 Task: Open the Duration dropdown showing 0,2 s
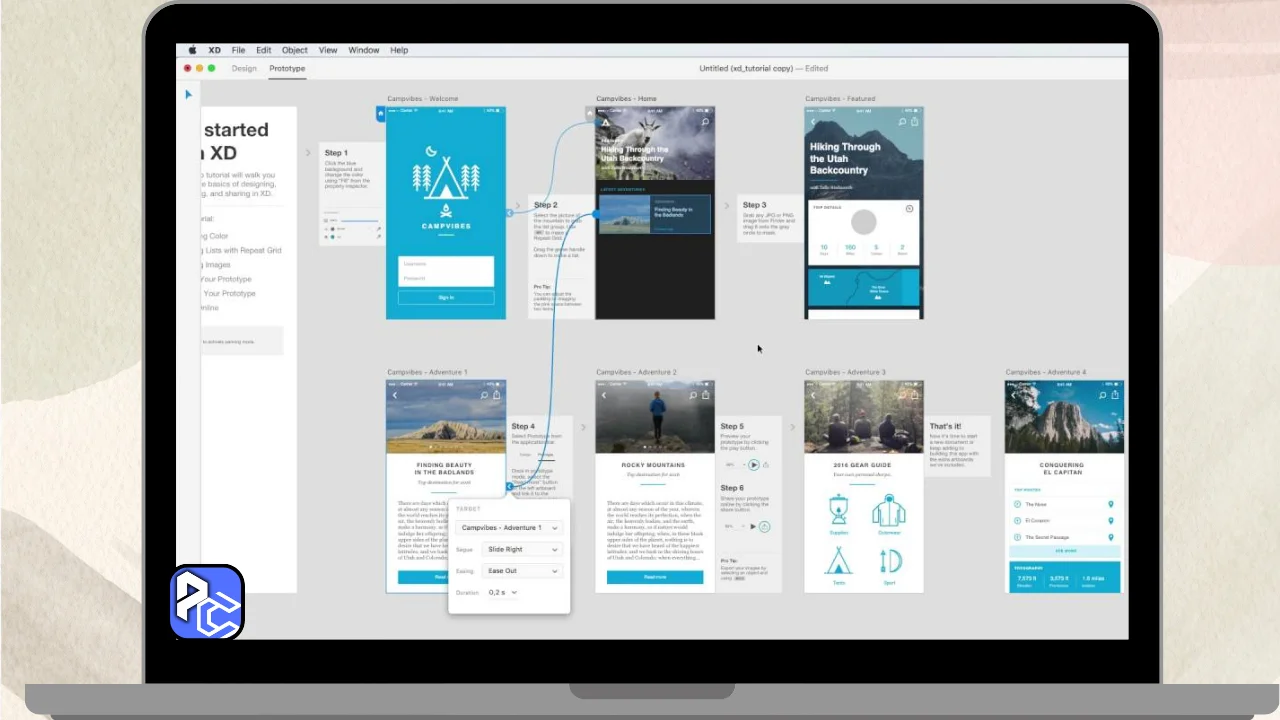click(x=502, y=593)
